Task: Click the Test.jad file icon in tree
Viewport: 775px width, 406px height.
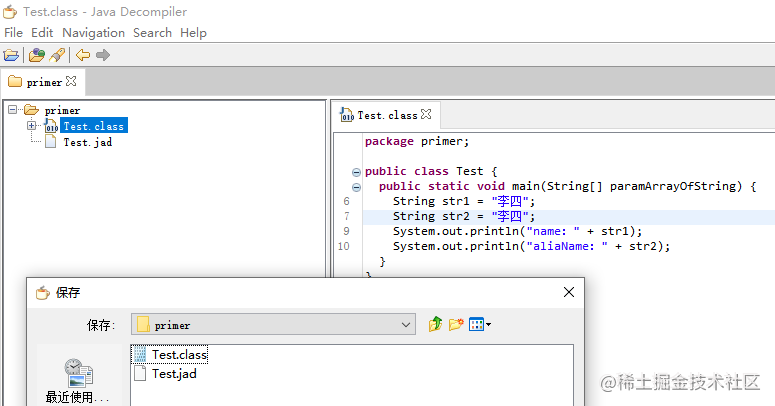Action: point(50,142)
